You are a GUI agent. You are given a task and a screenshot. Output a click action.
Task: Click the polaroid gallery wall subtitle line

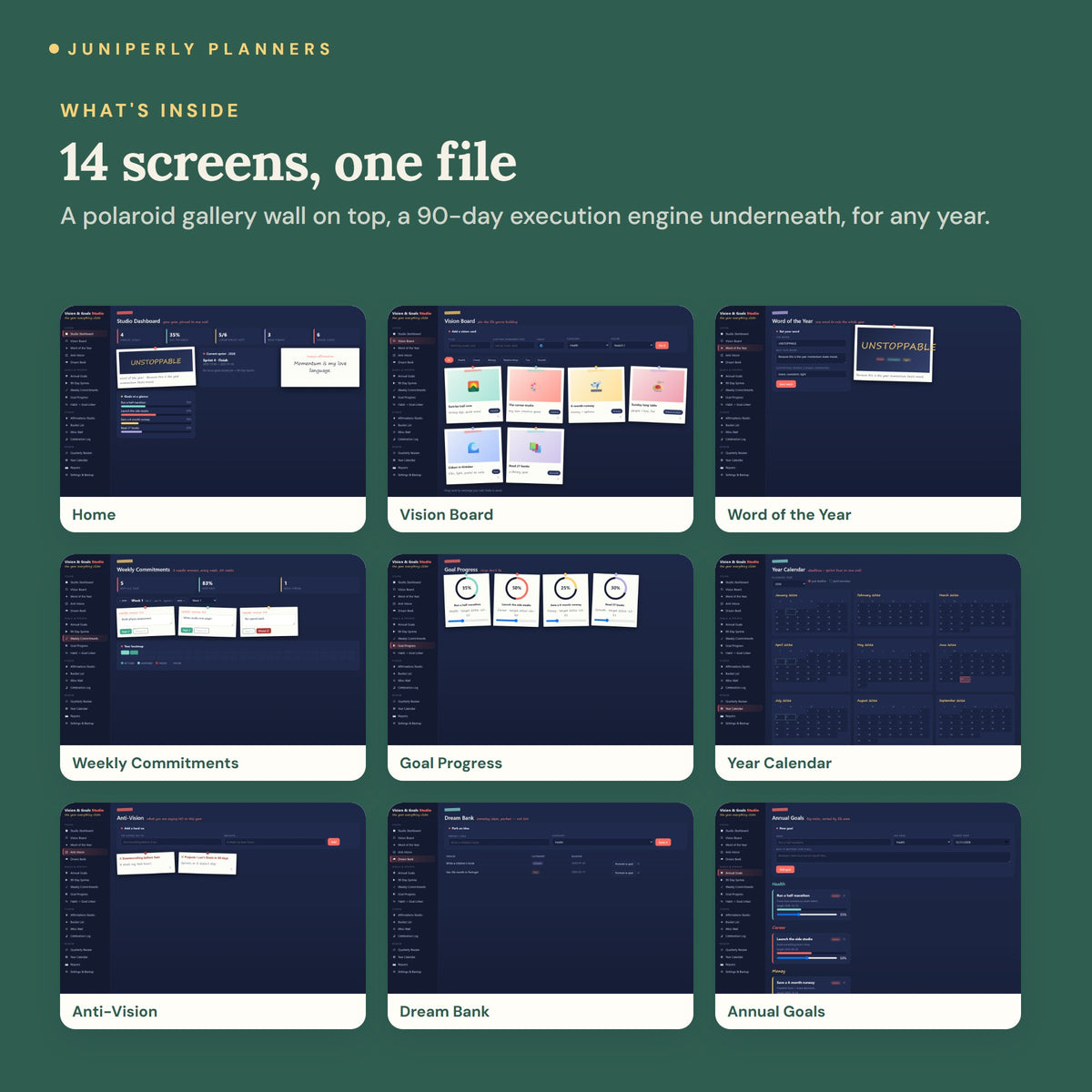point(525,217)
